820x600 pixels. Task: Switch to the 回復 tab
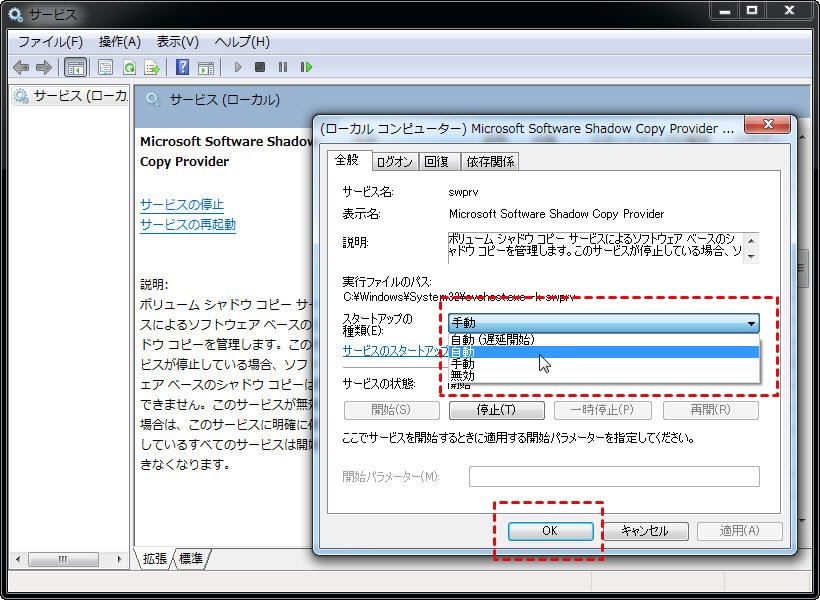[437, 161]
